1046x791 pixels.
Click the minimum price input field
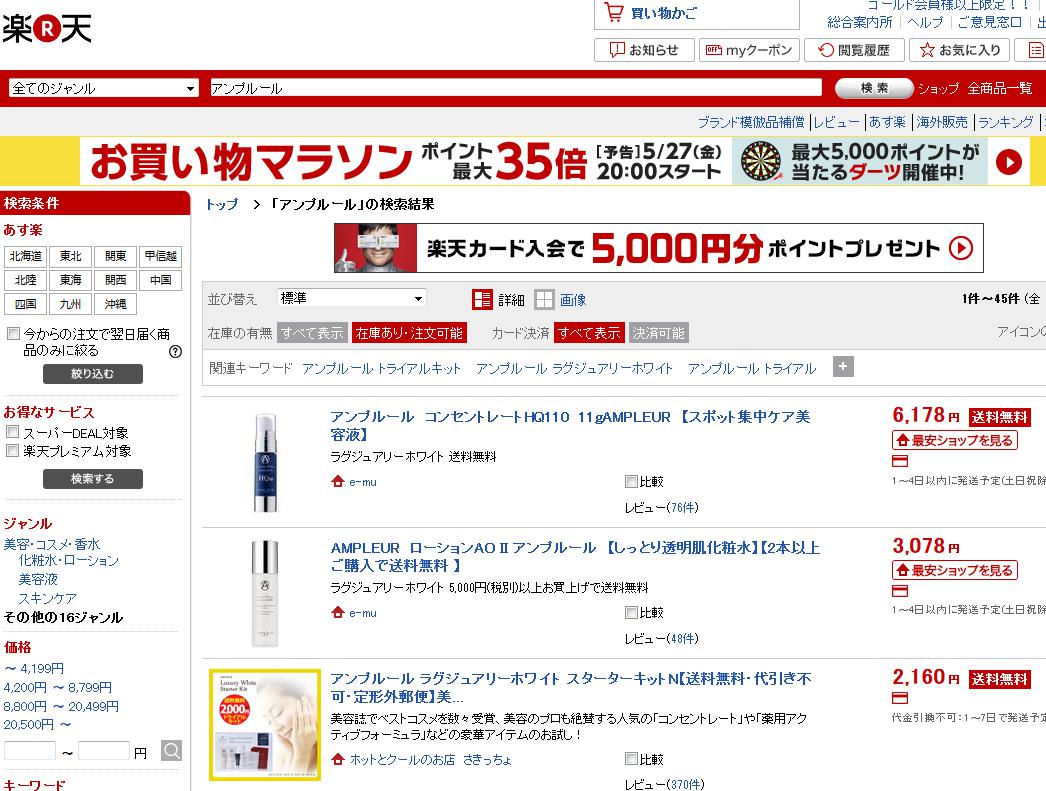30,751
